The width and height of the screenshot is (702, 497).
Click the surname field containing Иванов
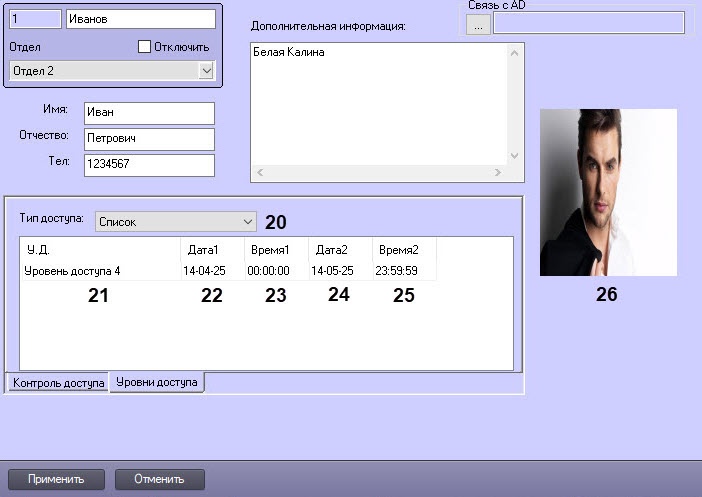pyautogui.click(x=139, y=19)
